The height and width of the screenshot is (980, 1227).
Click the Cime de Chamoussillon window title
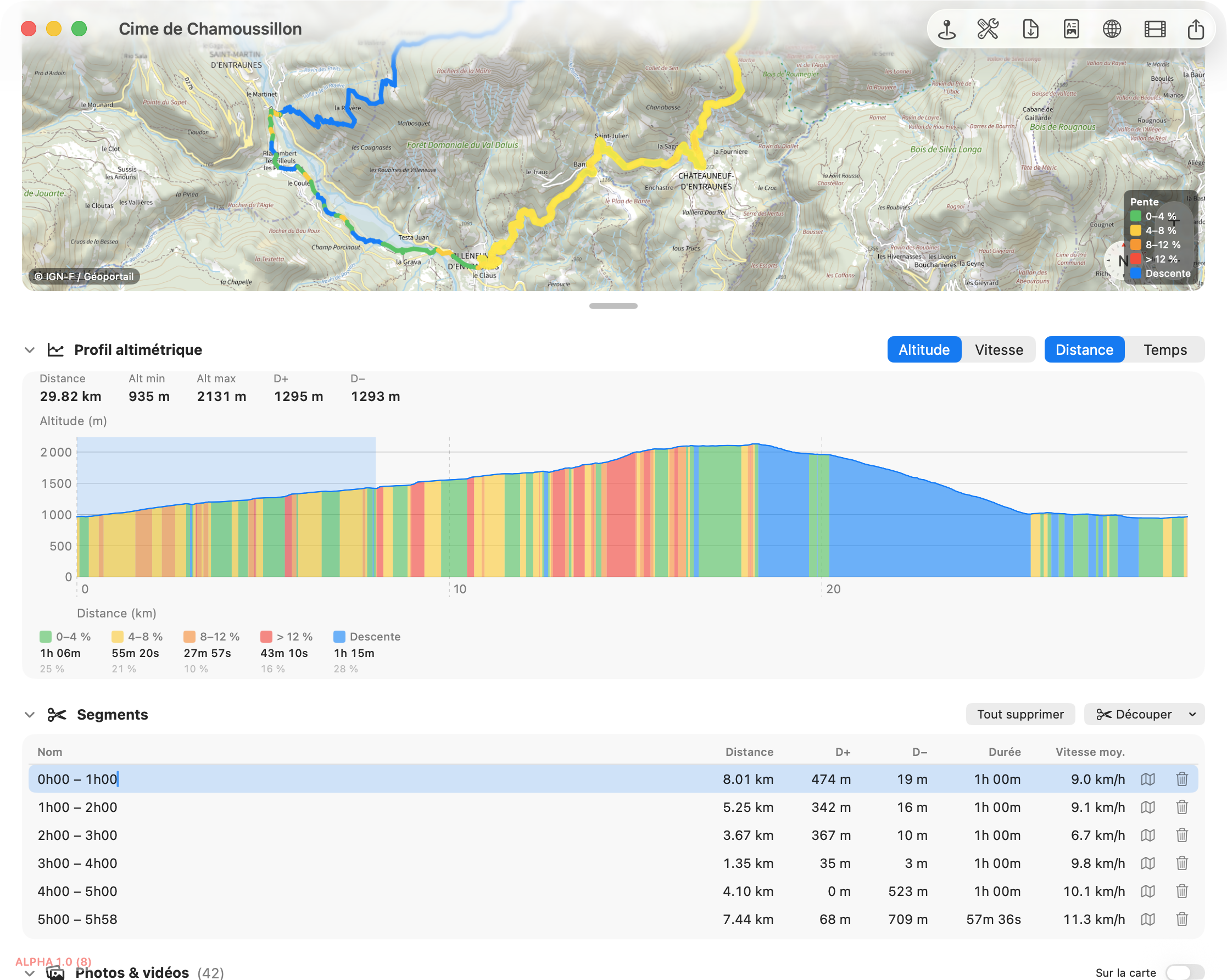pos(210,29)
